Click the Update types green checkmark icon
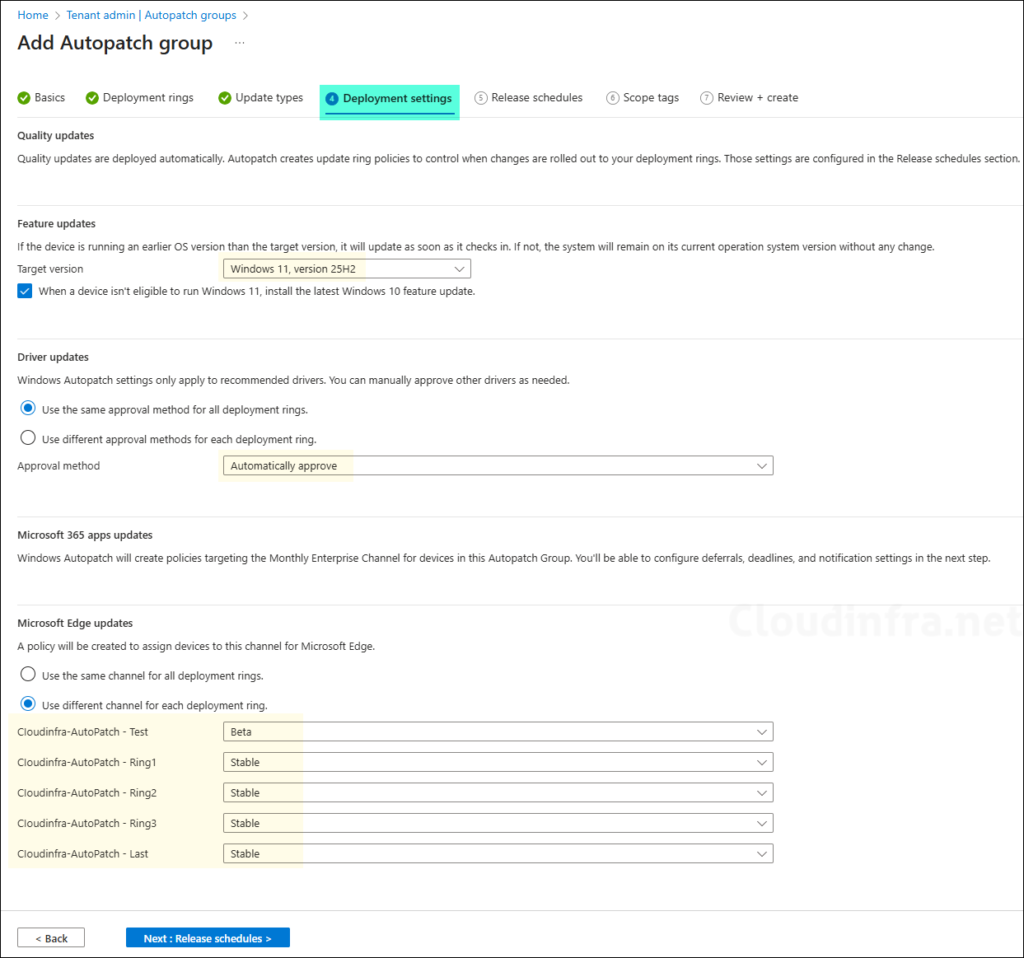The width and height of the screenshot is (1024, 958). pyautogui.click(x=225, y=98)
